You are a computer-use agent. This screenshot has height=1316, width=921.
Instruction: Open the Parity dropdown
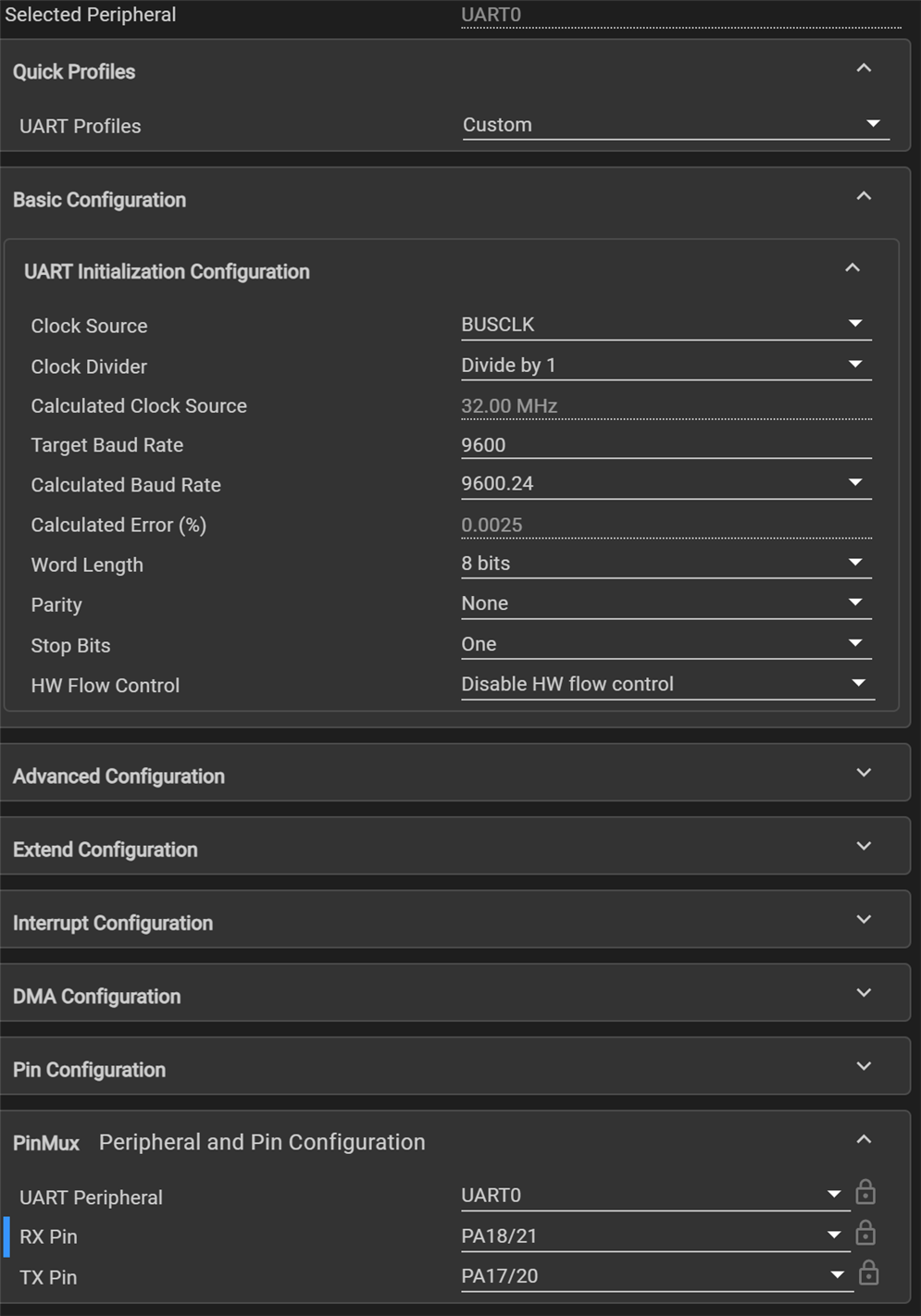pos(666,603)
